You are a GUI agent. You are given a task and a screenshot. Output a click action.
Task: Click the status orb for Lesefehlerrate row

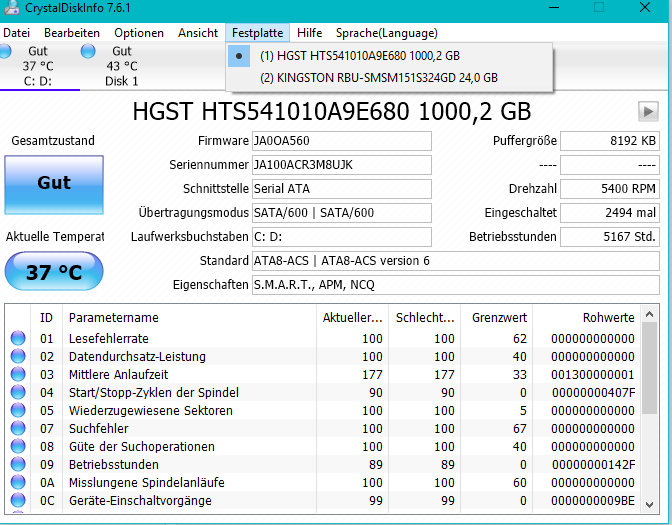click(18, 338)
